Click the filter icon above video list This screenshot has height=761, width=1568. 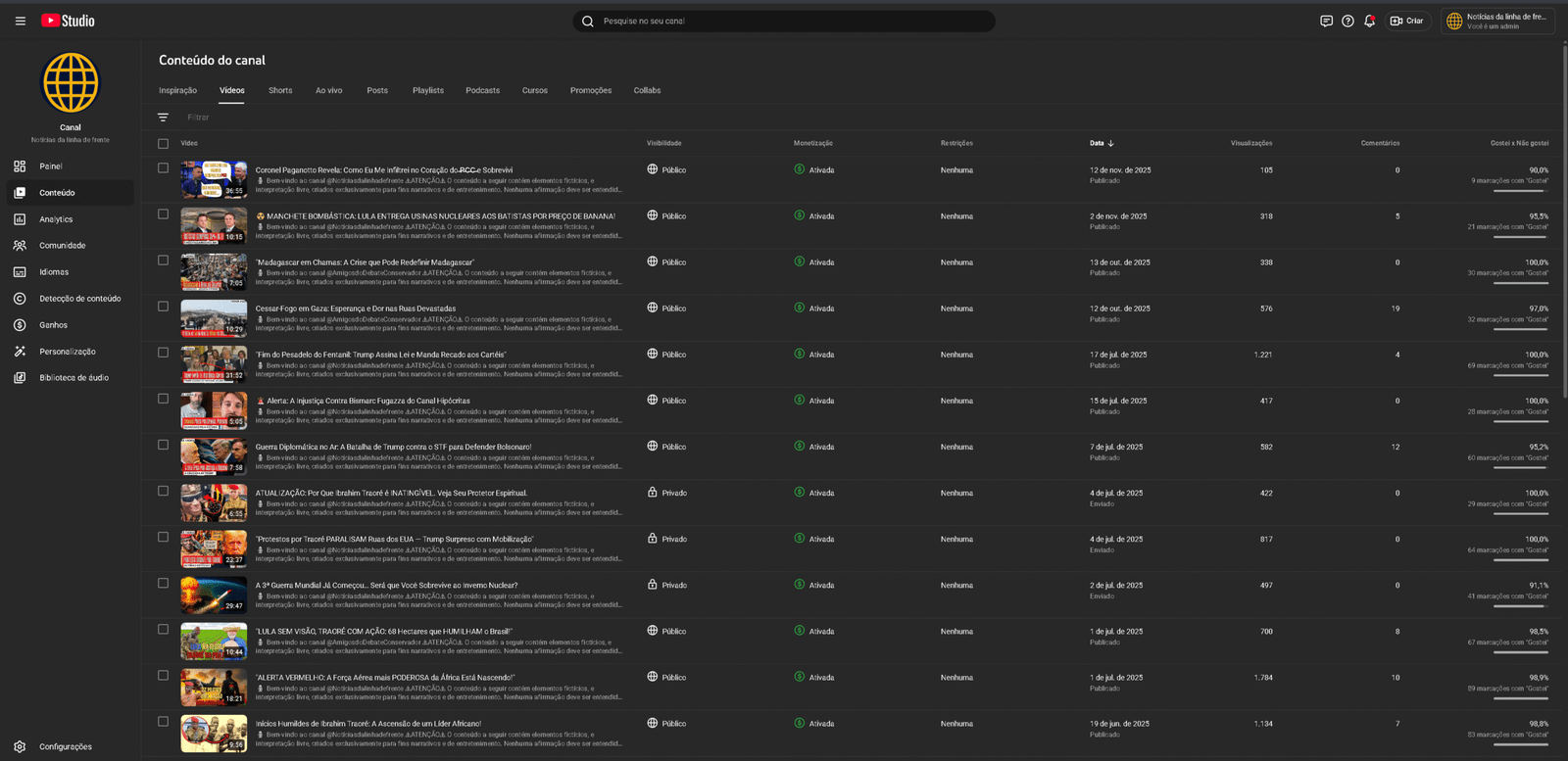pos(163,118)
